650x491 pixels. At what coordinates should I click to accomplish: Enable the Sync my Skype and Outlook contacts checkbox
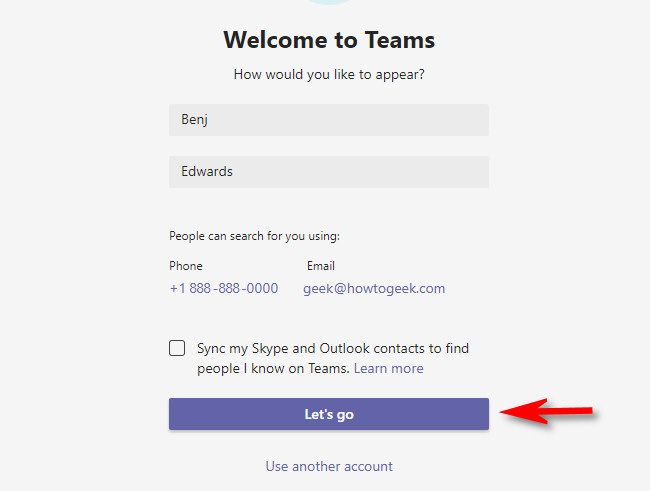(x=177, y=348)
